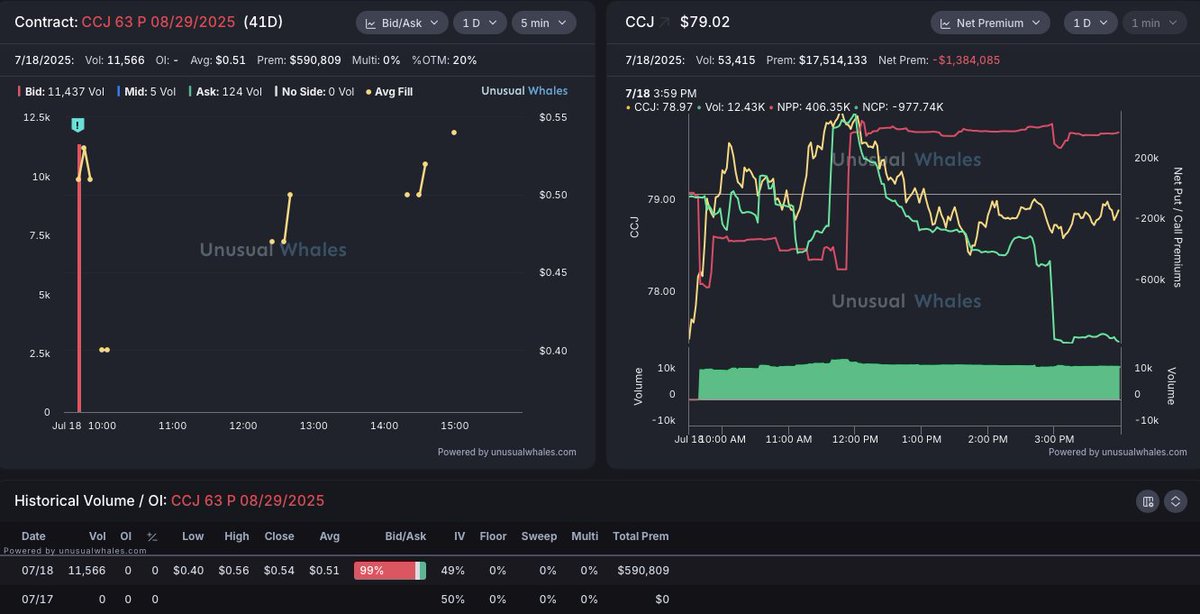This screenshot has width=1200, height=614.
Task: Open the Bid/Ask chart type dropdown
Action: pyautogui.click(x=401, y=22)
